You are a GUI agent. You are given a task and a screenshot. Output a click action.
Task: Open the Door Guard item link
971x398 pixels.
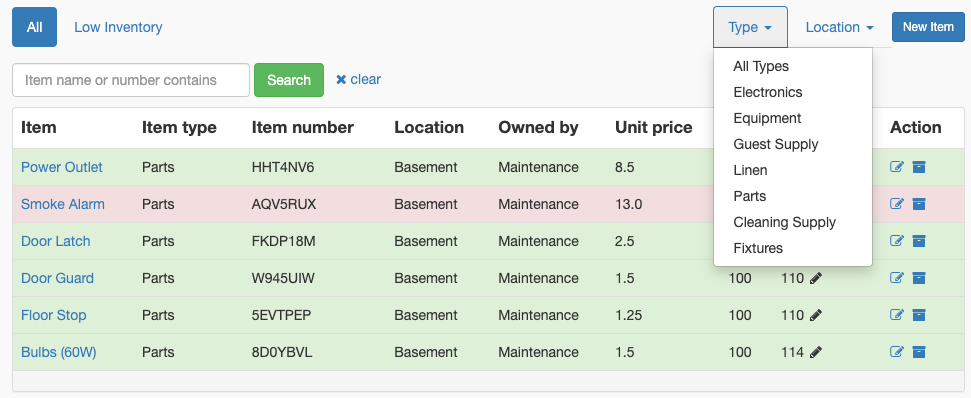58,279
